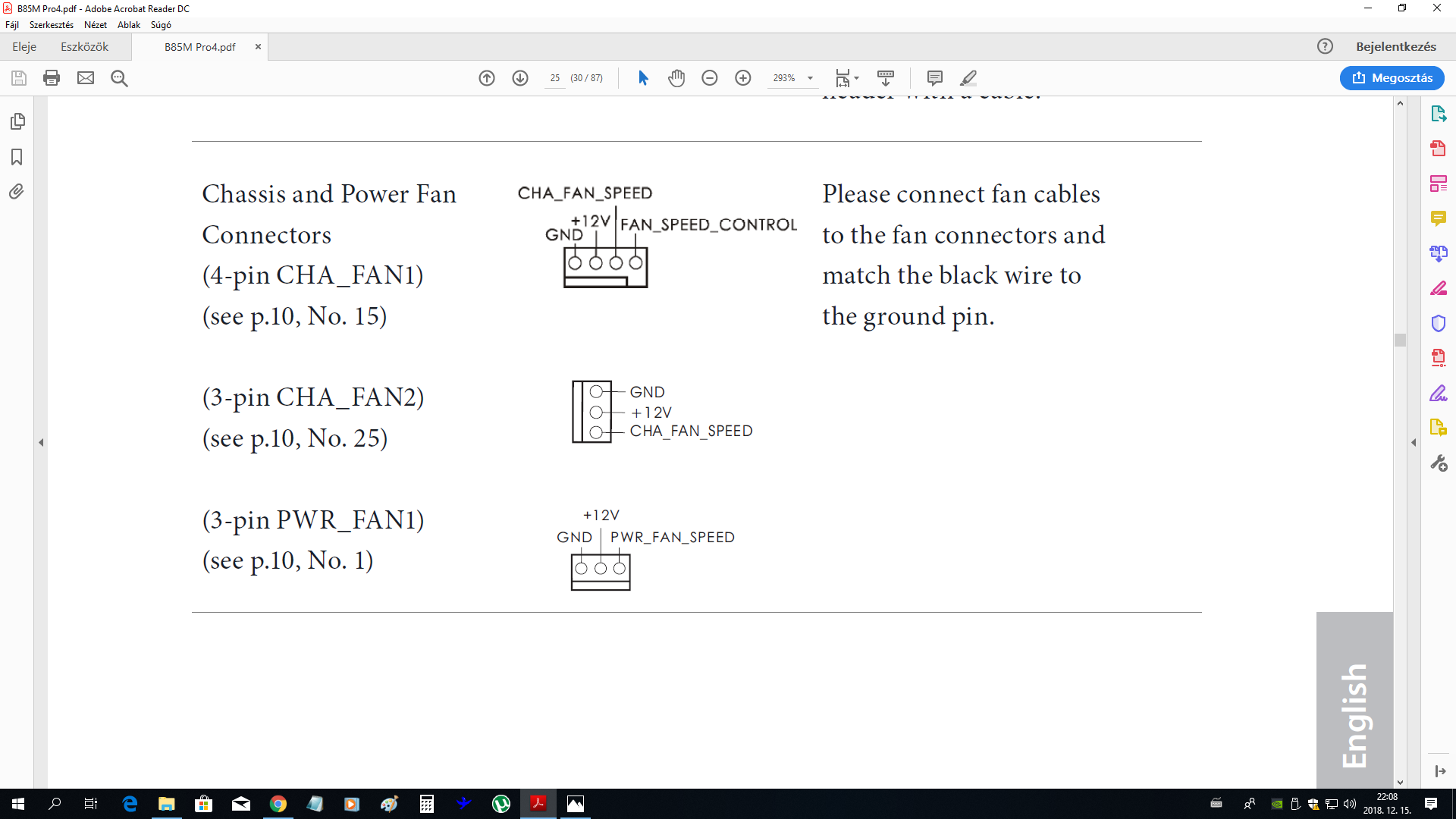The width and height of the screenshot is (1456, 819).
Task: Zoom in with the plus icon
Action: (743, 78)
